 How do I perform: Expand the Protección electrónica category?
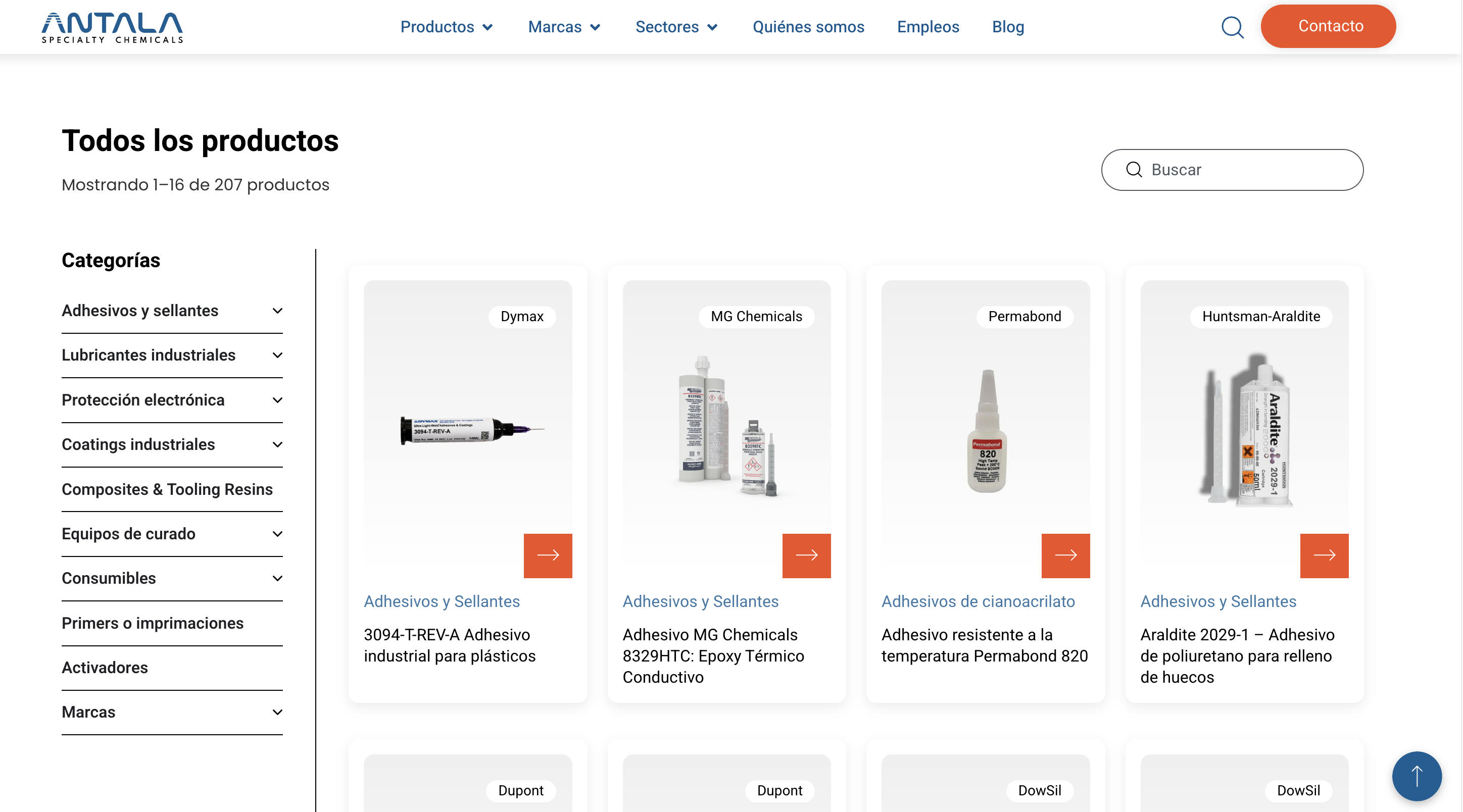pyautogui.click(x=277, y=400)
